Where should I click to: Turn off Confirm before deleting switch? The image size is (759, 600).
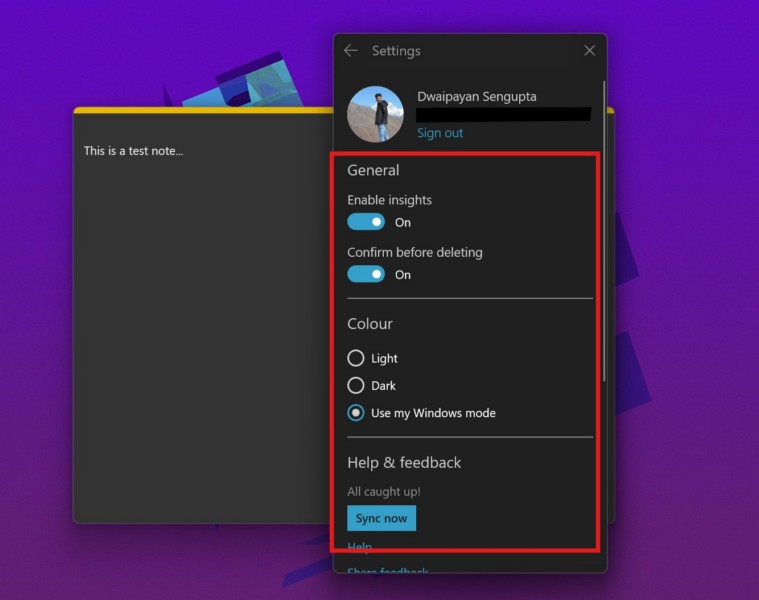pyautogui.click(x=366, y=274)
